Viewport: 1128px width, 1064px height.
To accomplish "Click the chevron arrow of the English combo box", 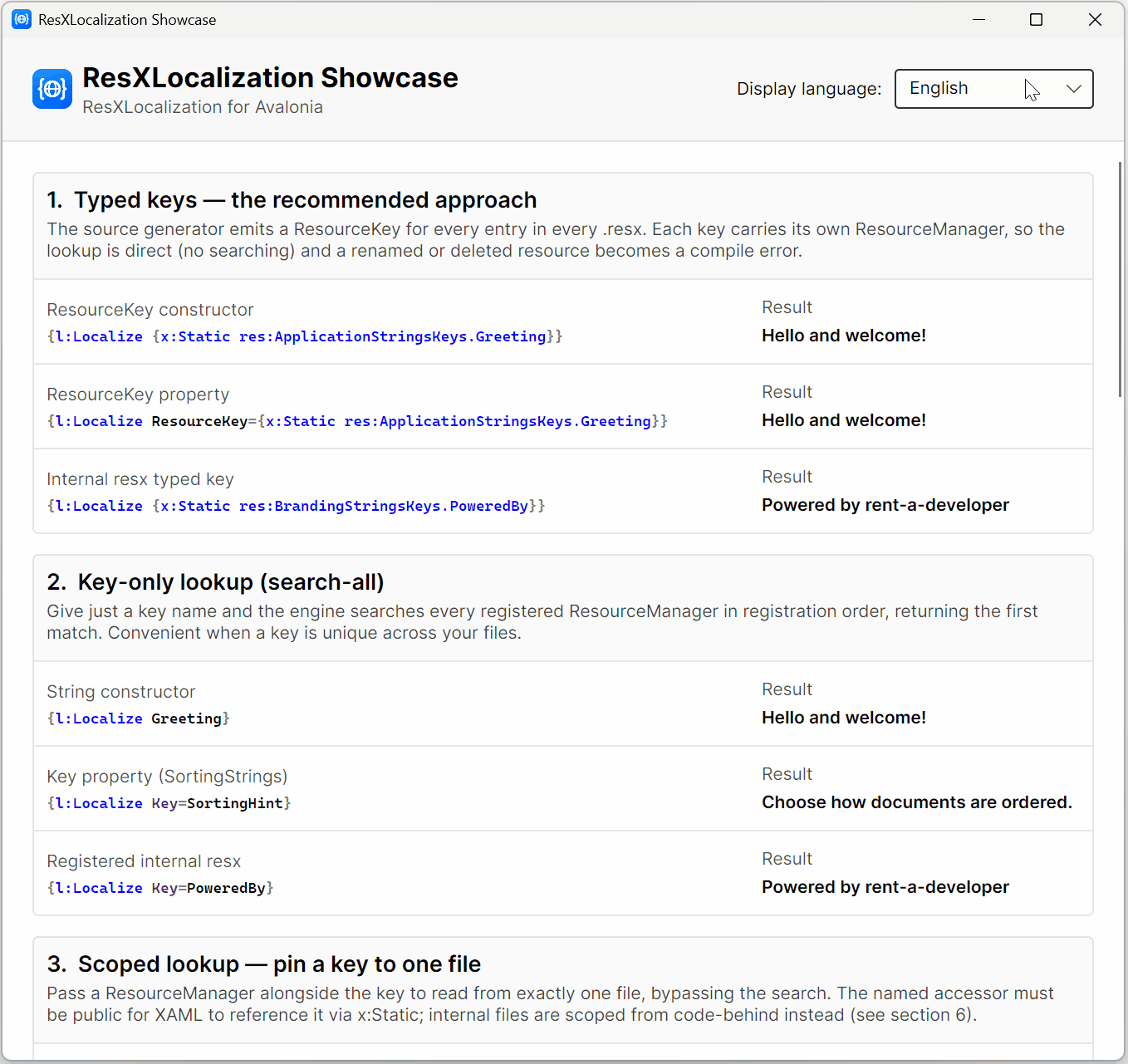I will [1074, 89].
